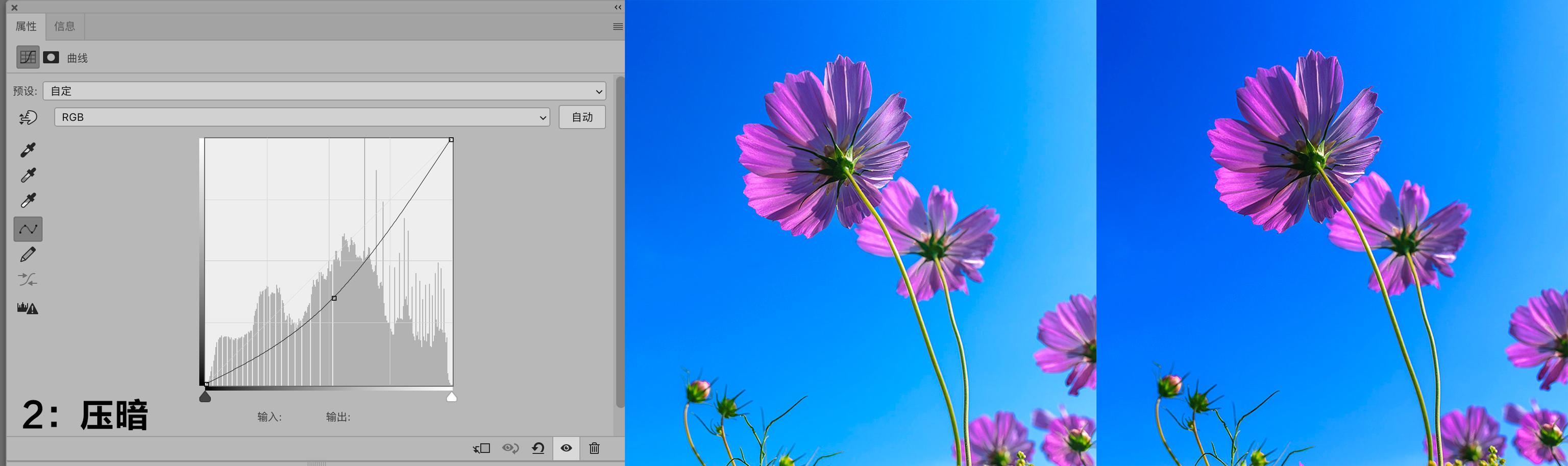Viewport: 1568px width, 466px height.
Task: Select the black point eyedropper
Action: [x=28, y=150]
